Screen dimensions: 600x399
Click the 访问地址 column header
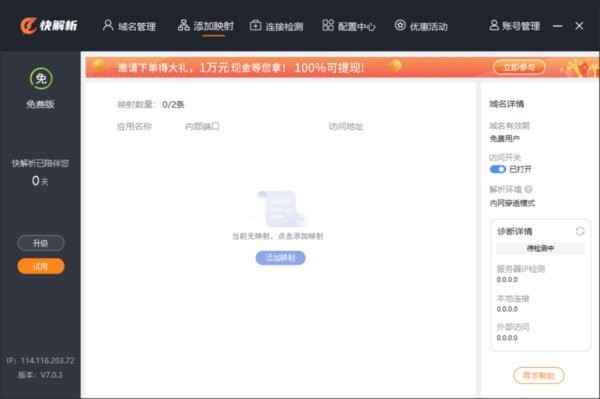click(x=346, y=126)
